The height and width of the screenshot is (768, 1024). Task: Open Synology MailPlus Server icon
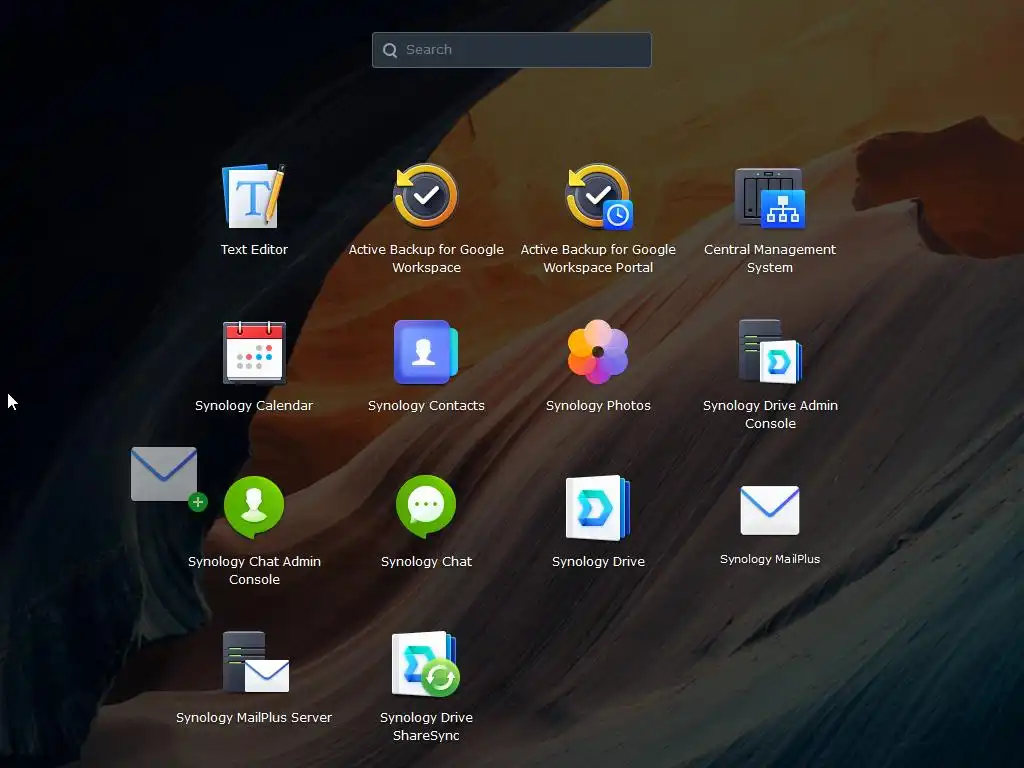255,662
